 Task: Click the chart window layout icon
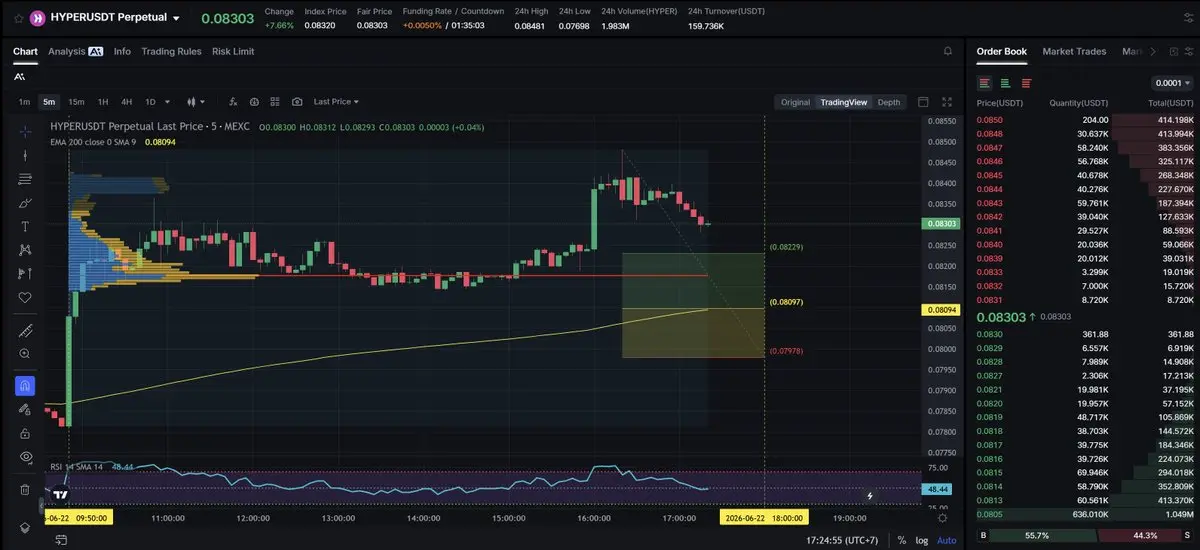(923, 102)
